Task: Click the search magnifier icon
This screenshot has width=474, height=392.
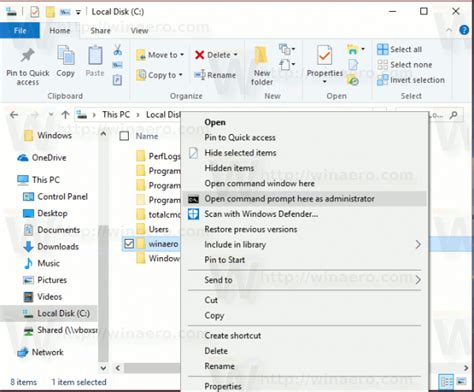Action: 453,115
